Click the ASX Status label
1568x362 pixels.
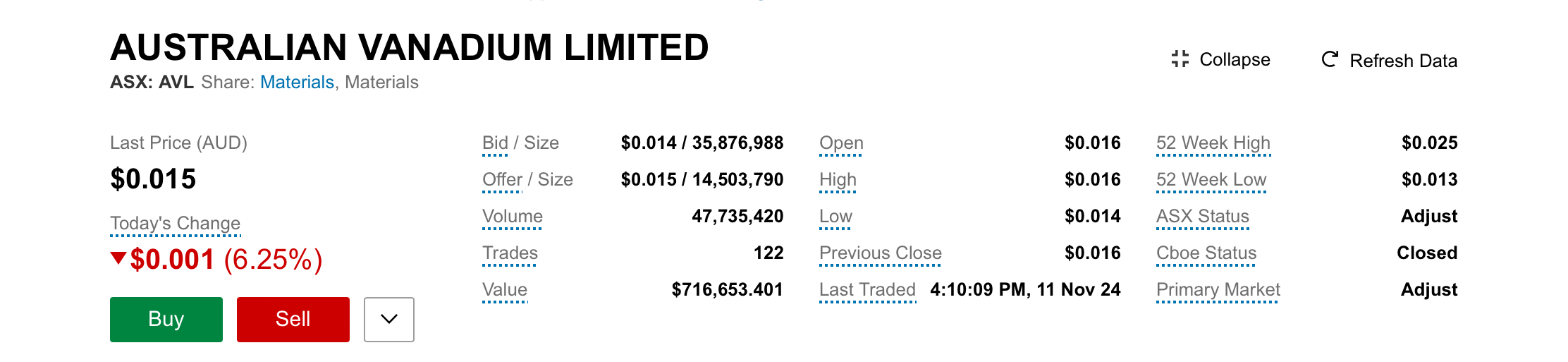[1203, 217]
